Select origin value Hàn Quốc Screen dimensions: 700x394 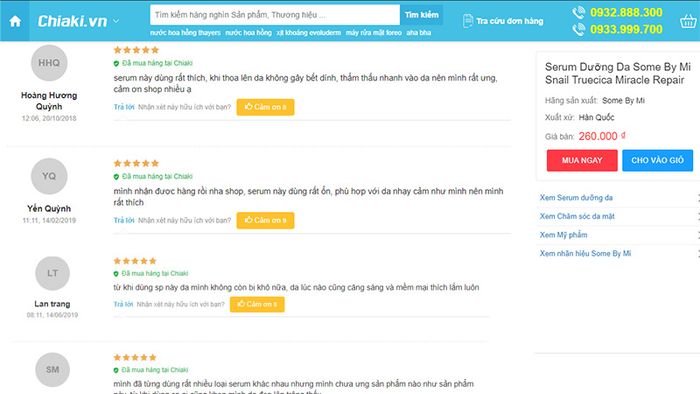point(596,118)
